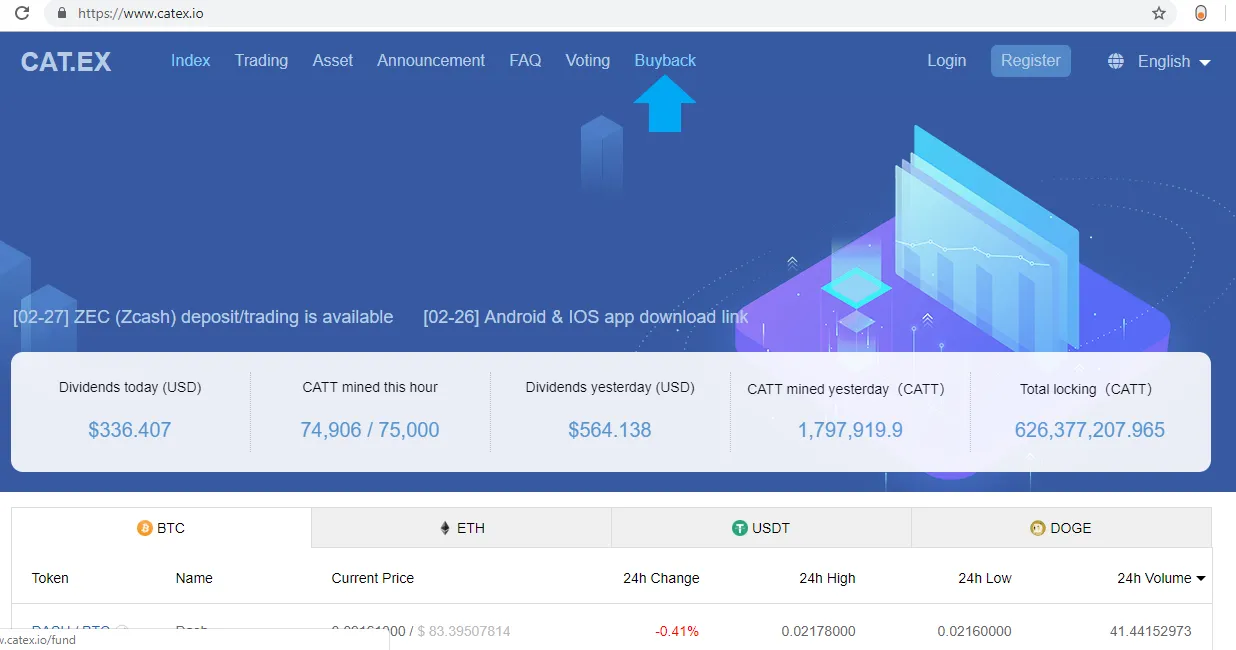Open the Announcement menu item

[431, 60]
